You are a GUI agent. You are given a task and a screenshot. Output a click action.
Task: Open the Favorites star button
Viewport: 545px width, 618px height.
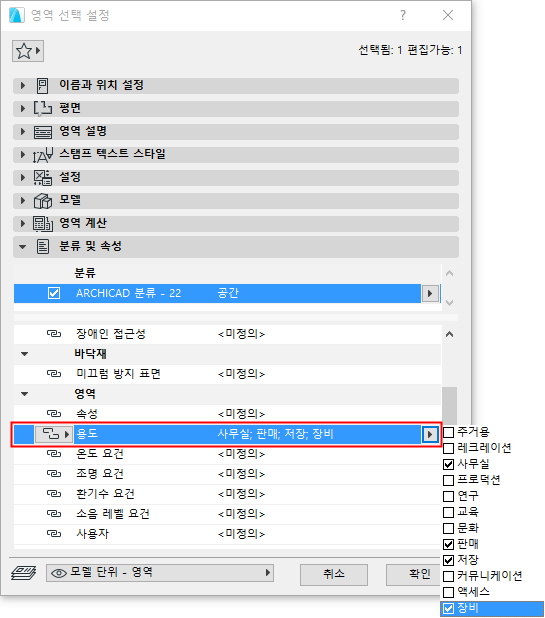[28, 51]
